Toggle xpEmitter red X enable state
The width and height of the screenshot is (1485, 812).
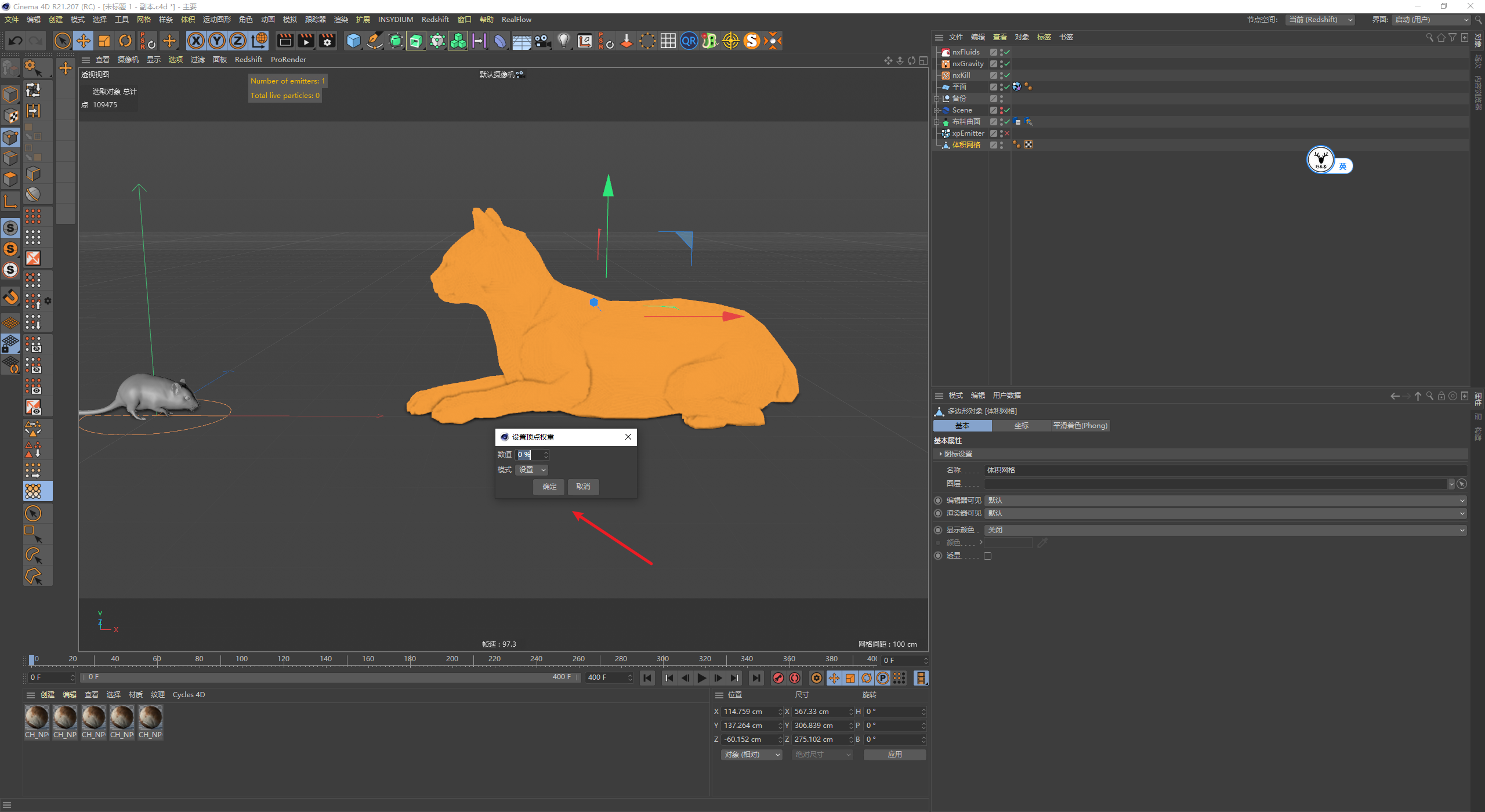(1007, 133)
